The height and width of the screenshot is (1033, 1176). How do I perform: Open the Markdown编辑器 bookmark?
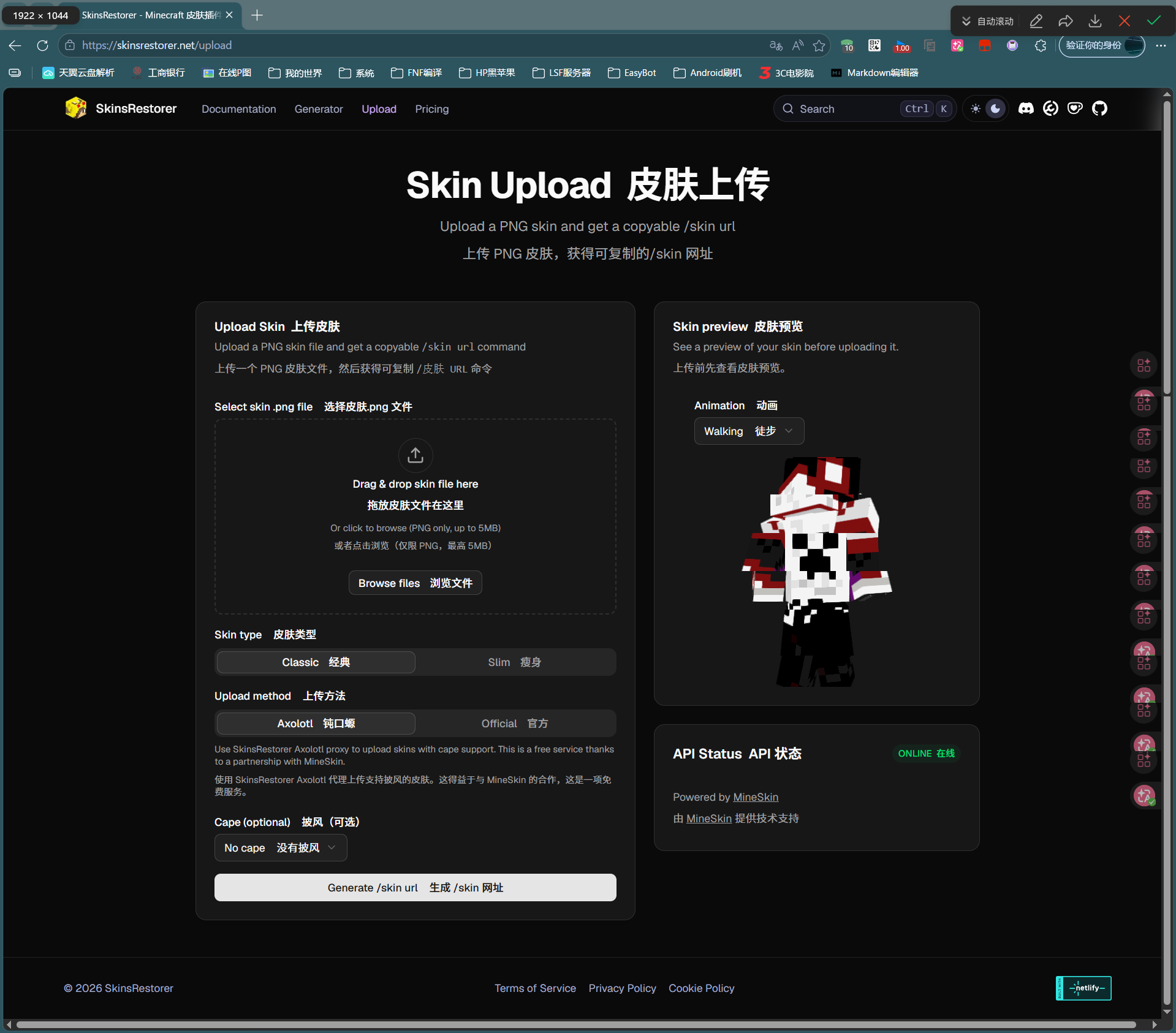(x=874, y=73)
